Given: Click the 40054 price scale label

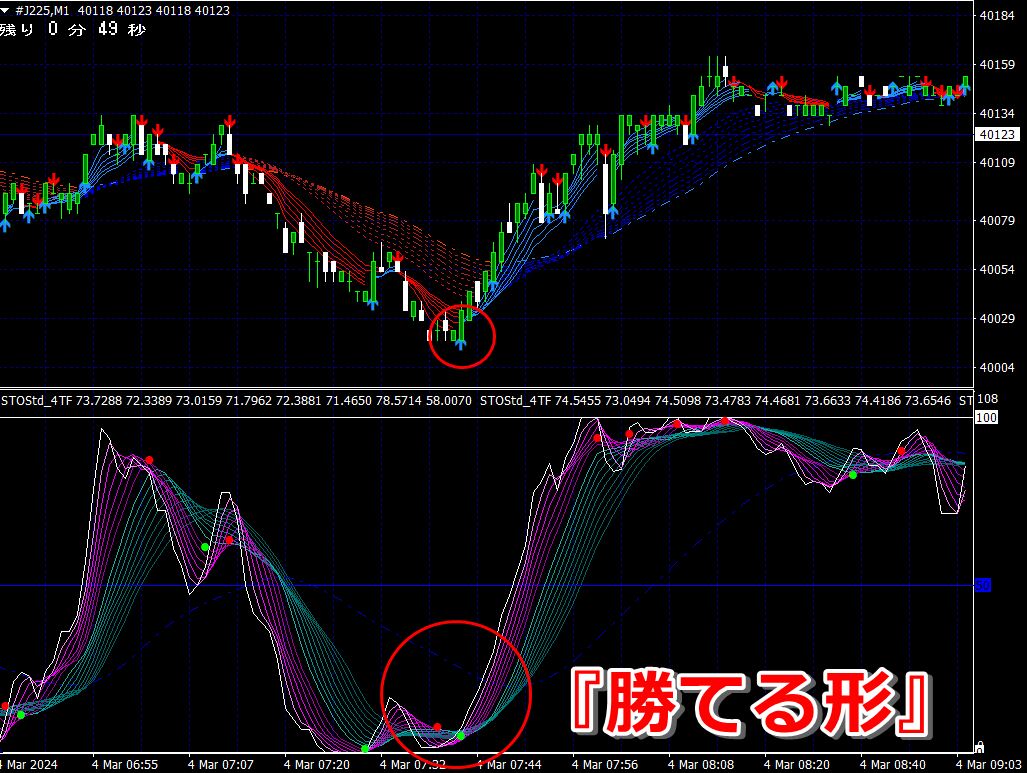Looking at the screenshot, I should coord(997,270).
